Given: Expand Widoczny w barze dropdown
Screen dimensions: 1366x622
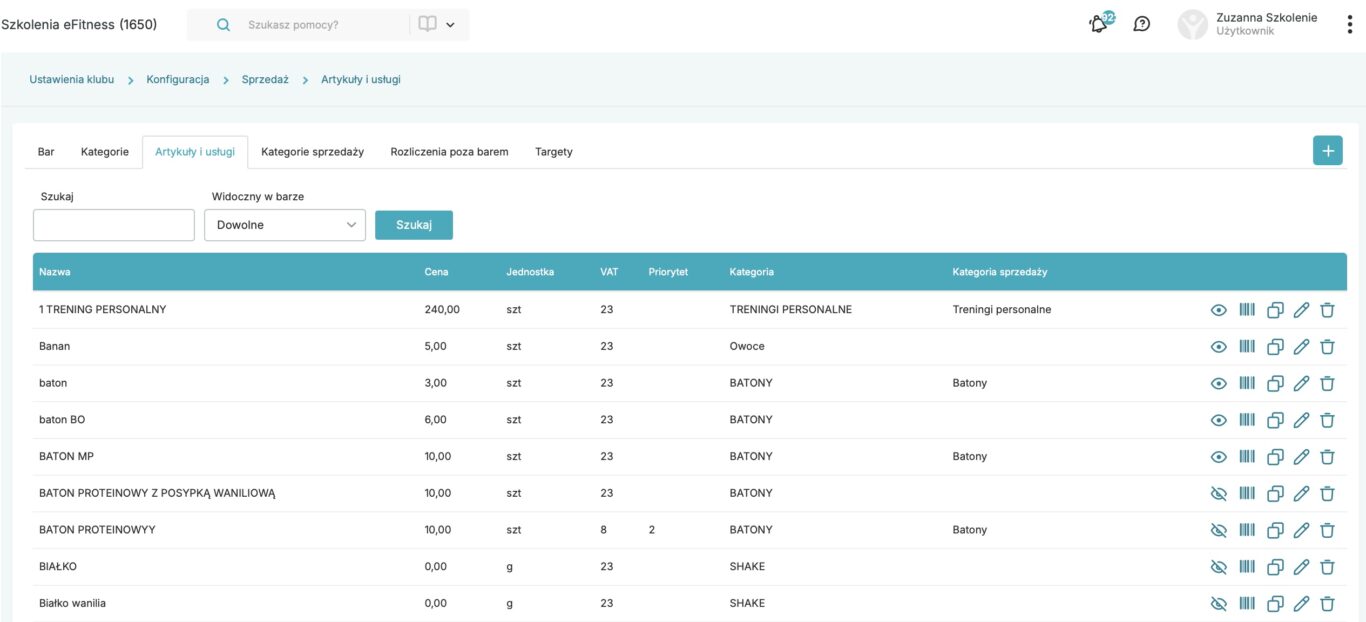Looking at the screenshot, I should click(285, 225).
